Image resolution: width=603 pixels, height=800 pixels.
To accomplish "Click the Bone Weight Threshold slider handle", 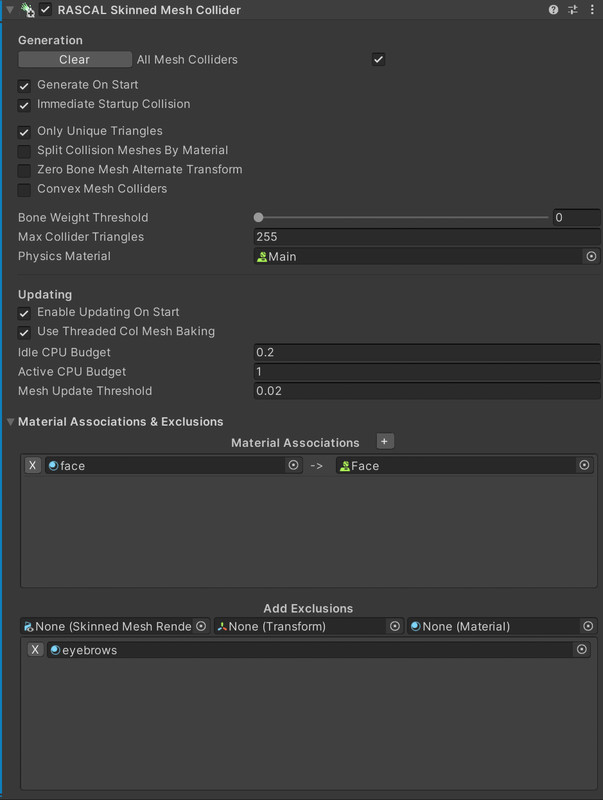I will (x=259, y=217).
